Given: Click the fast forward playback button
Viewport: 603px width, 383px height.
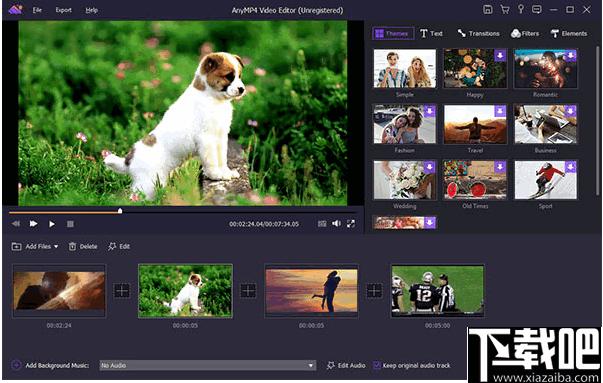Looking at the screenshot, I should (33, 224).
